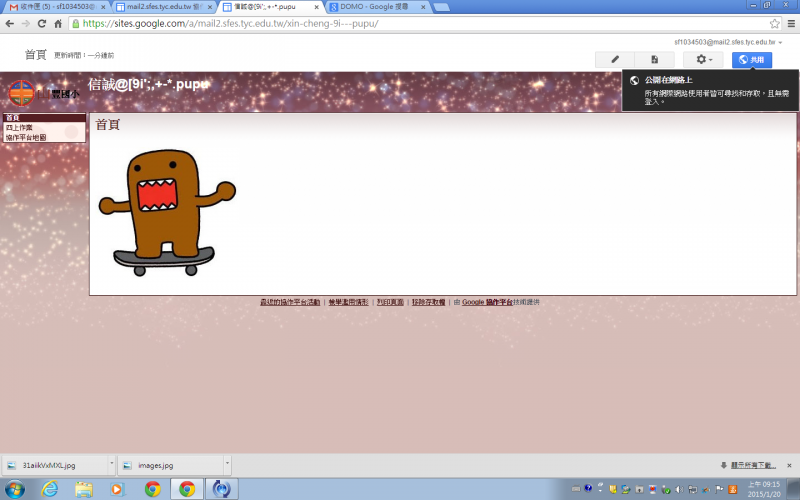Open Chrome hamburger menu
Screen dimensions: 800x500
coord(791,23)
